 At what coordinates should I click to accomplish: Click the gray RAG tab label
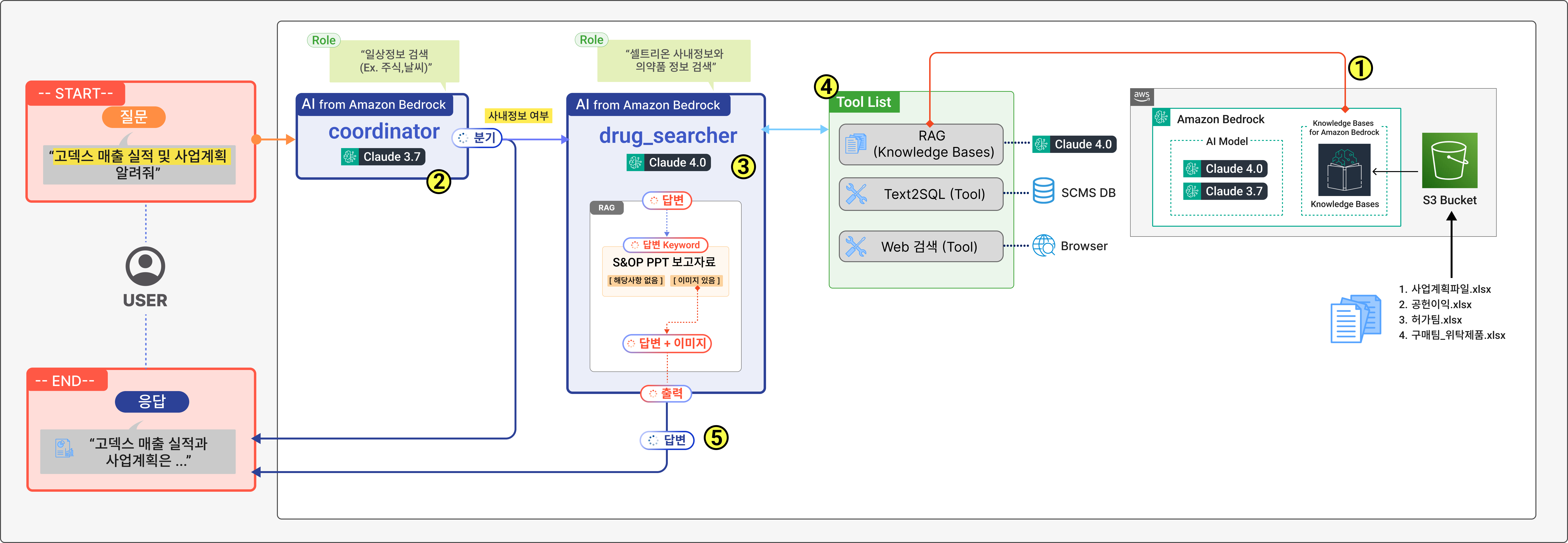point(606,208)
